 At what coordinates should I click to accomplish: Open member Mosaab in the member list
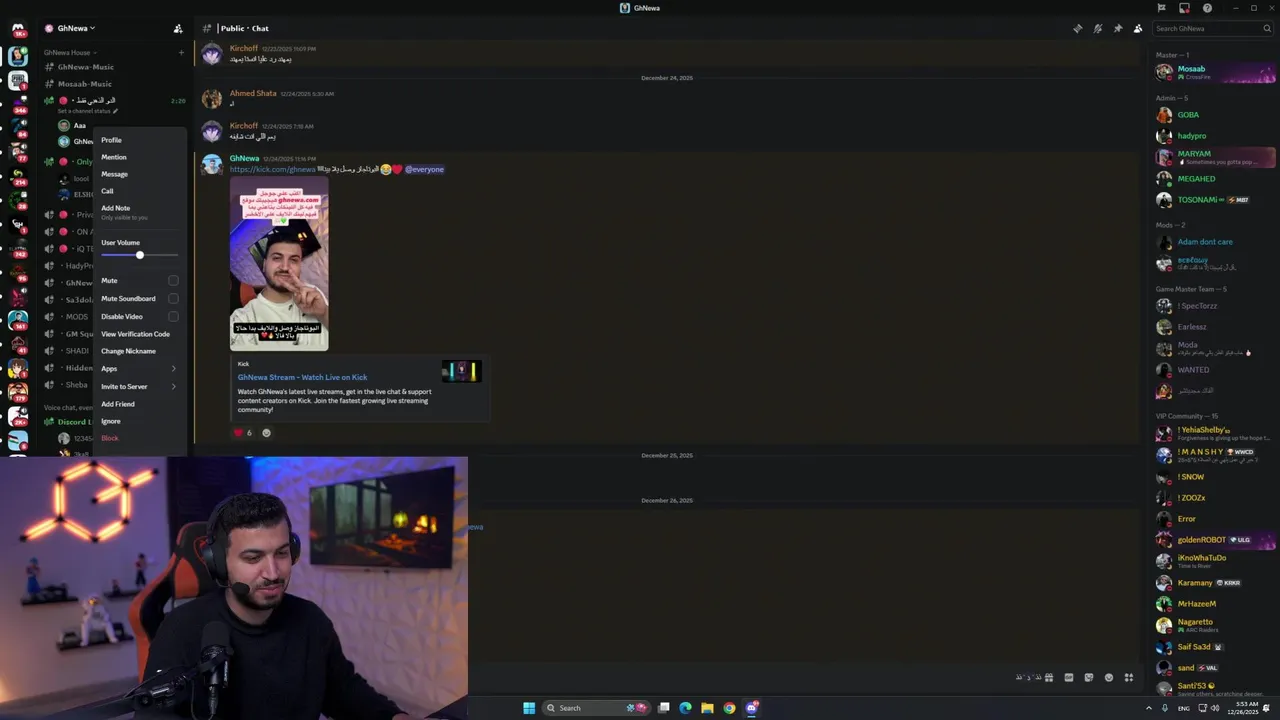[x=1214, y=72]
